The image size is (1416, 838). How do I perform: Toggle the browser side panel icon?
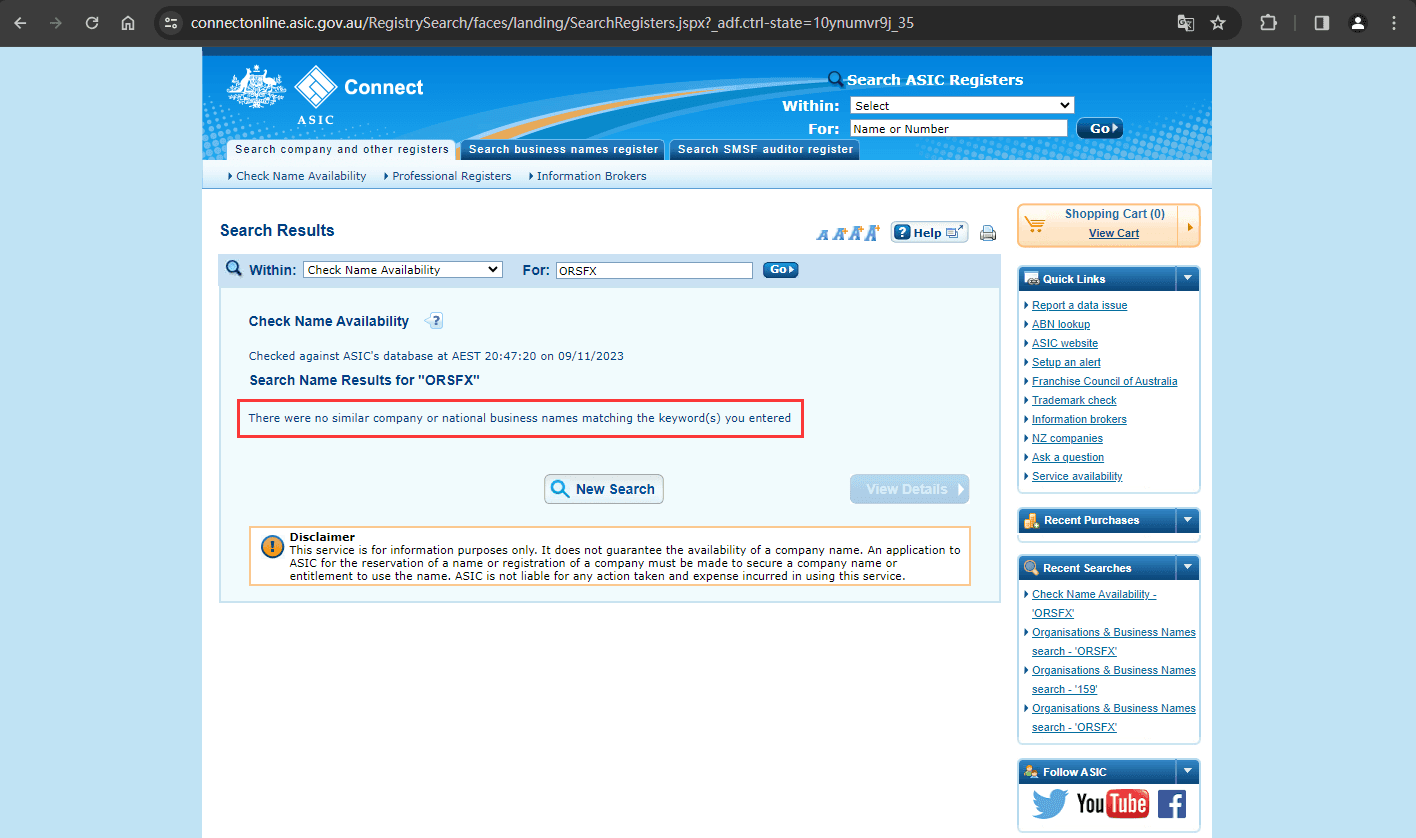tap(1321, 22)
